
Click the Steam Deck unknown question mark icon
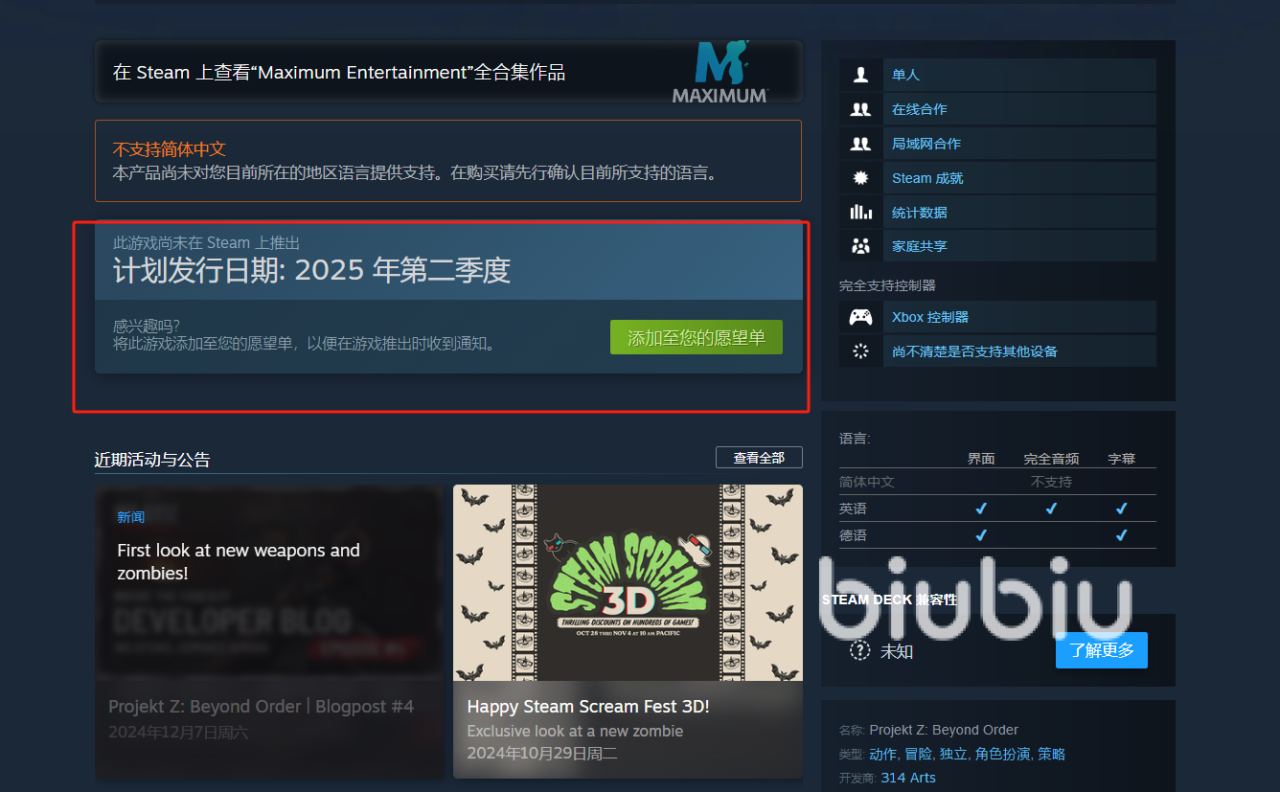[860, 650]
